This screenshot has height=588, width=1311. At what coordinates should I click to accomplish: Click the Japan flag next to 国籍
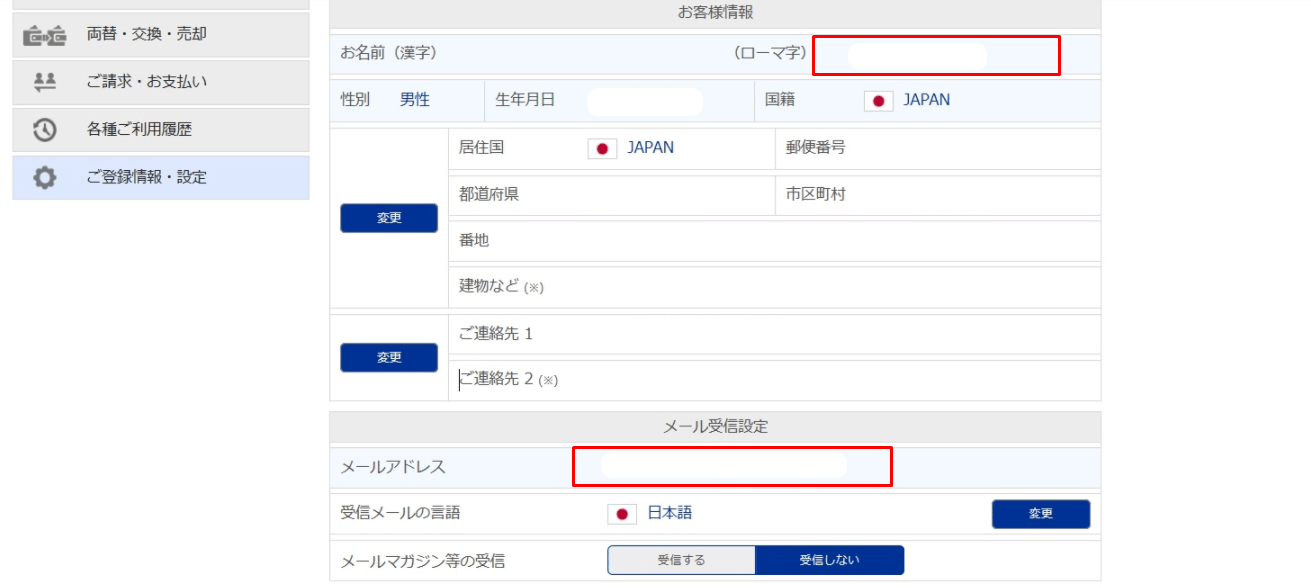(878, 101)
